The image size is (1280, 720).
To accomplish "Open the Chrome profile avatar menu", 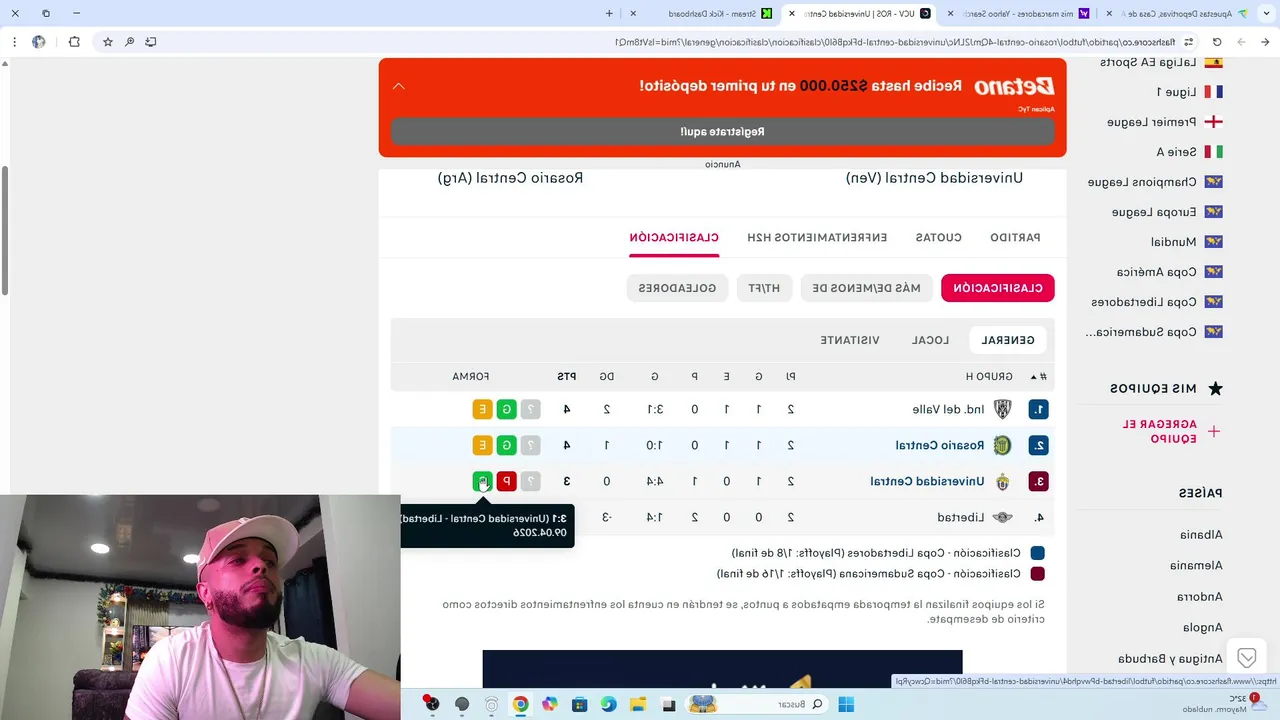I will click(39, 42).
